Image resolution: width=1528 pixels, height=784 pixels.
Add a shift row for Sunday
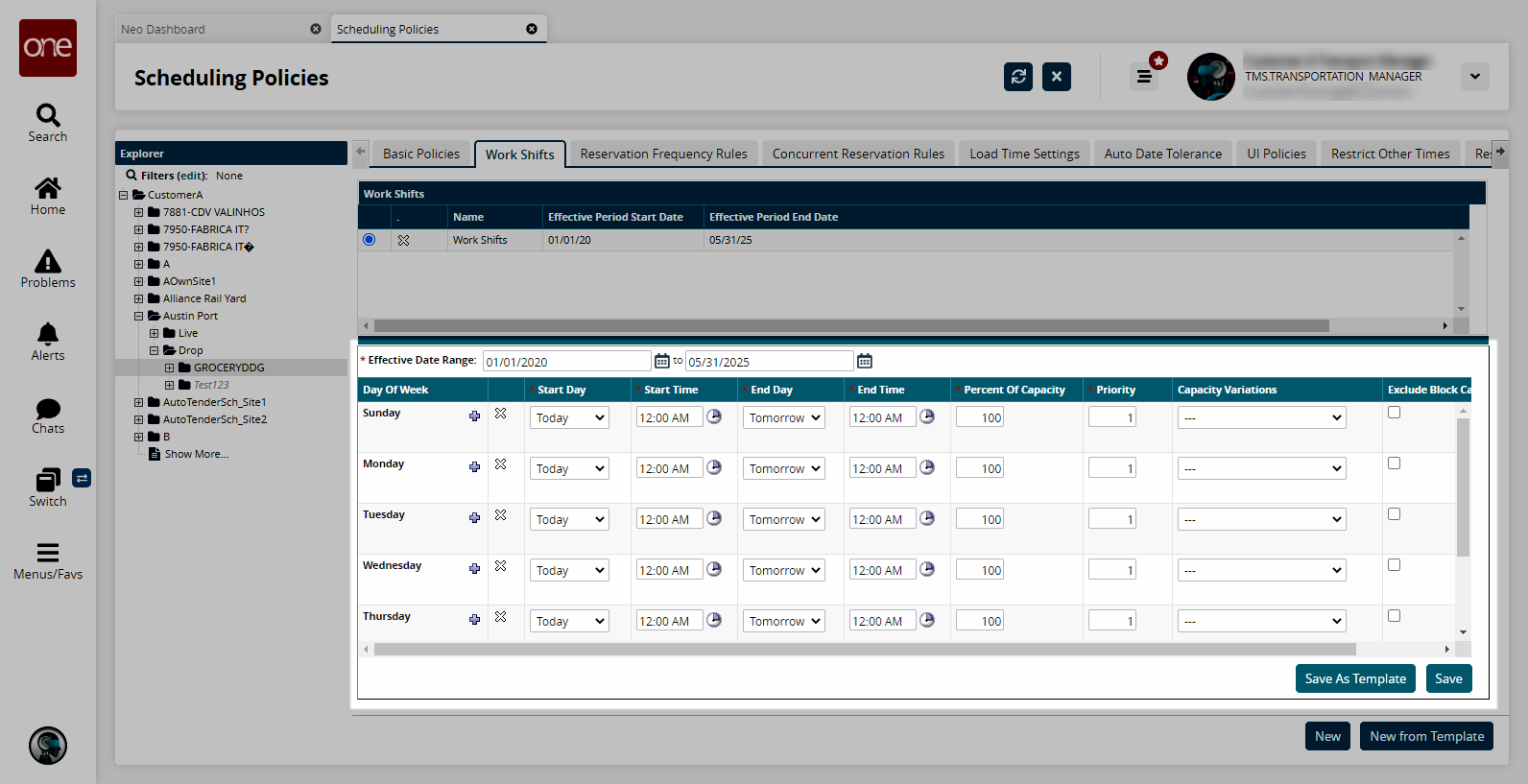click(x=474, y=416)
